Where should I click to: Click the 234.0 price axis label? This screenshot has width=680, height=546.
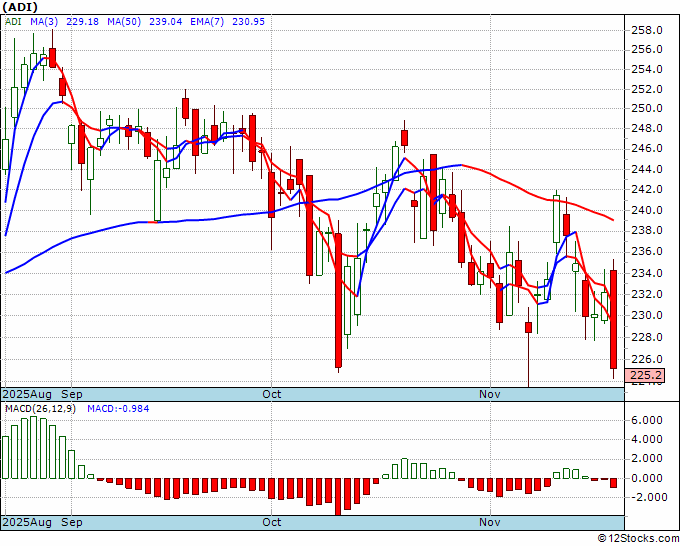coord(647,273)
